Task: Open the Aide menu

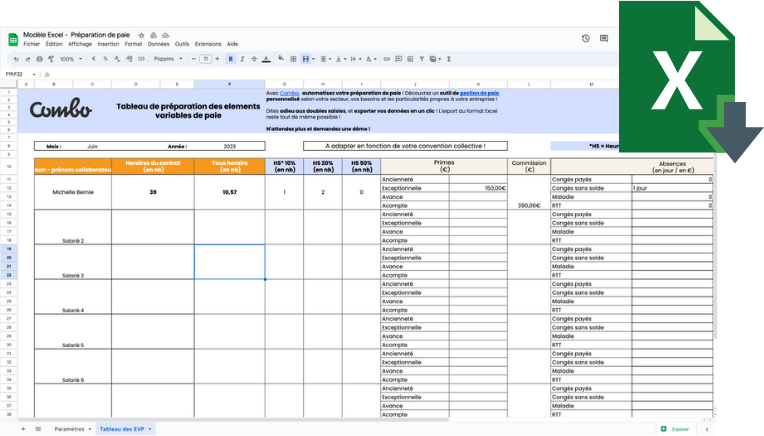Action: click(x=232, y=44)
